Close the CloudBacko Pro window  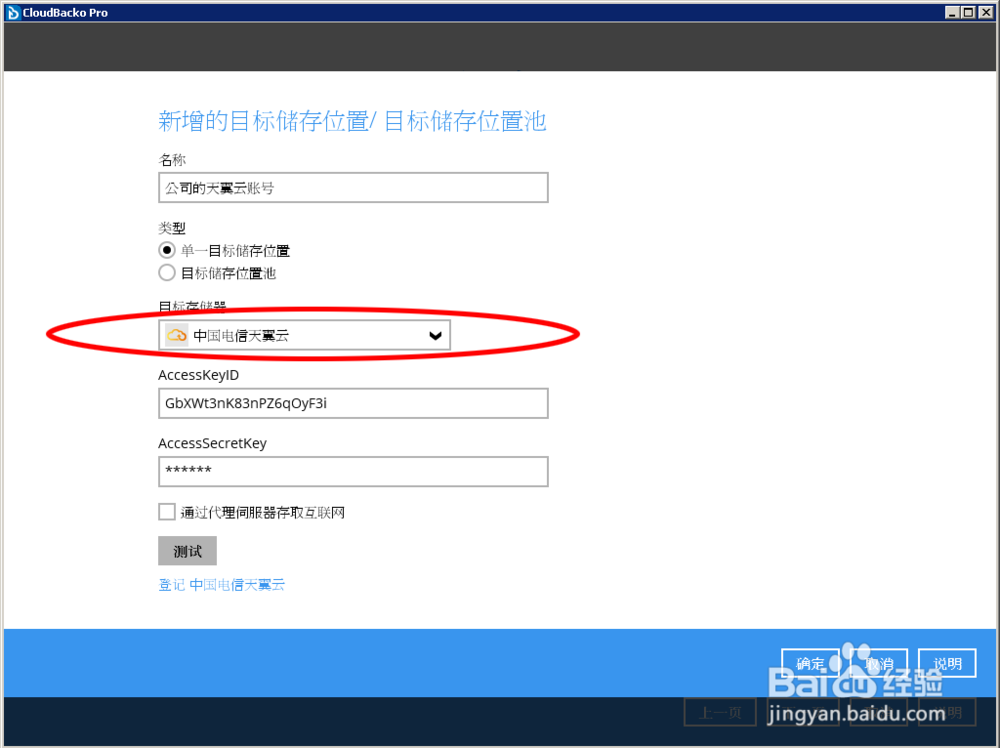pos(985,12)
